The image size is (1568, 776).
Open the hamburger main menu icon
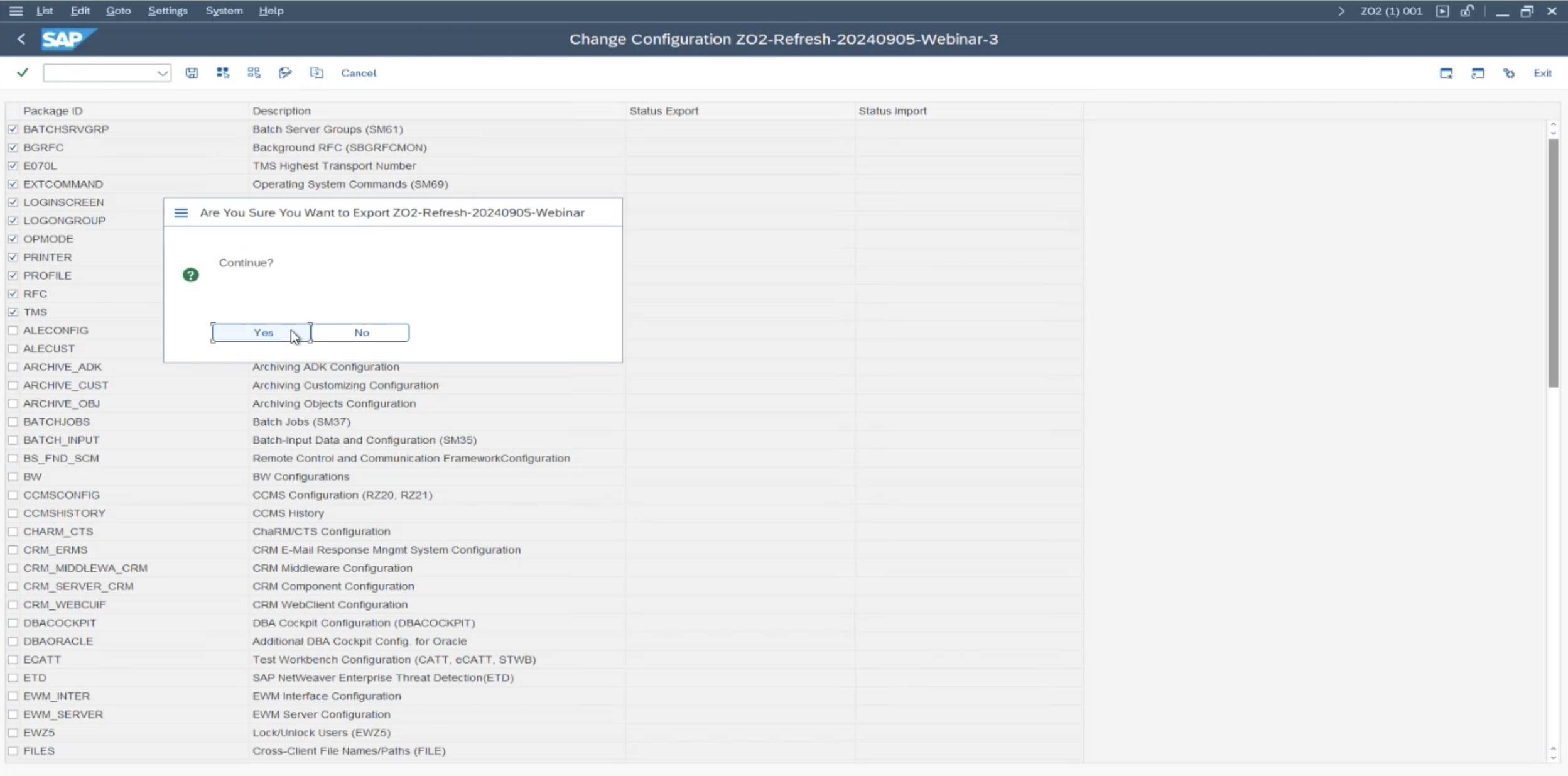[16, 11]
